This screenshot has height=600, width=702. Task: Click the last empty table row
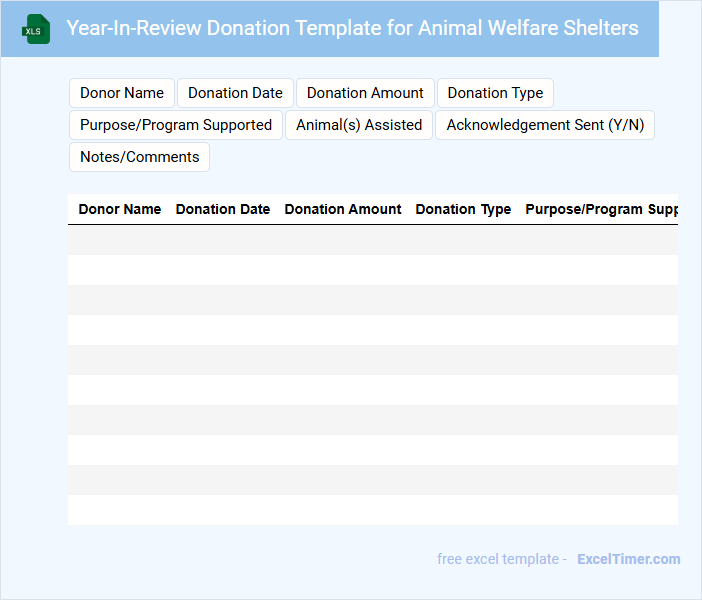pos(372,510)
